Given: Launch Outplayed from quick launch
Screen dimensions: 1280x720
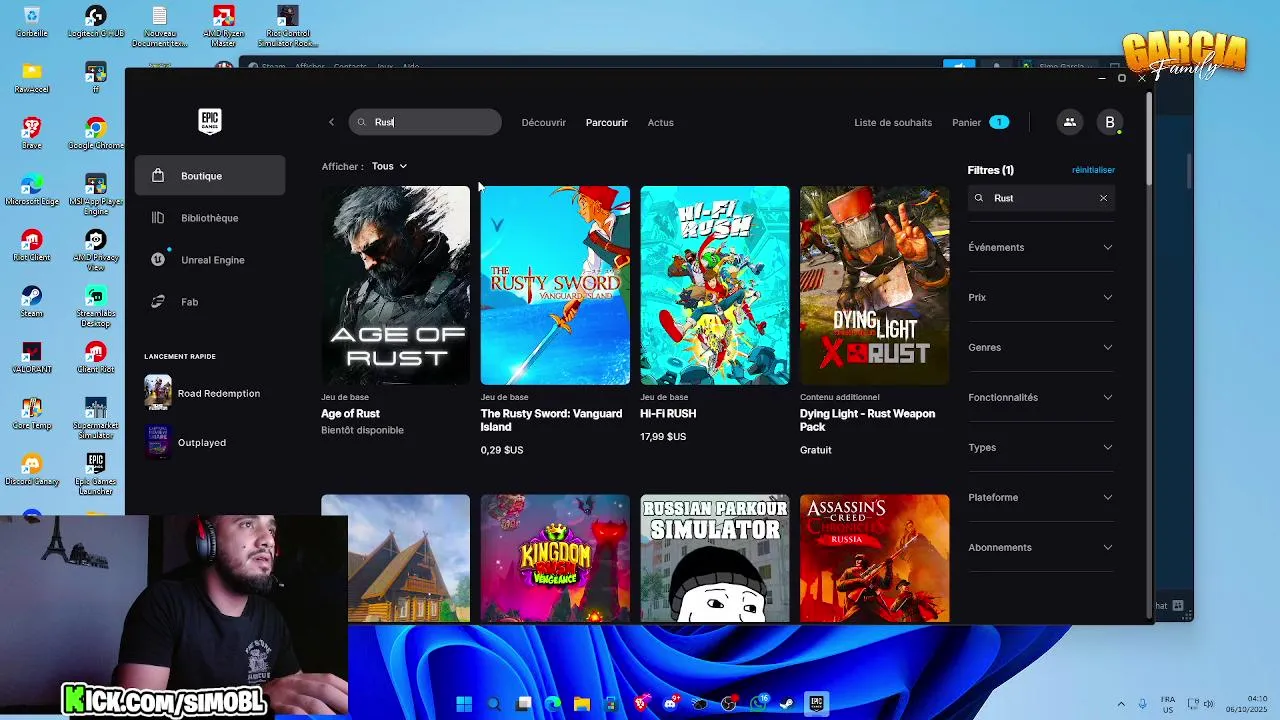Looking at the screenshot, I should click(186, 442).
